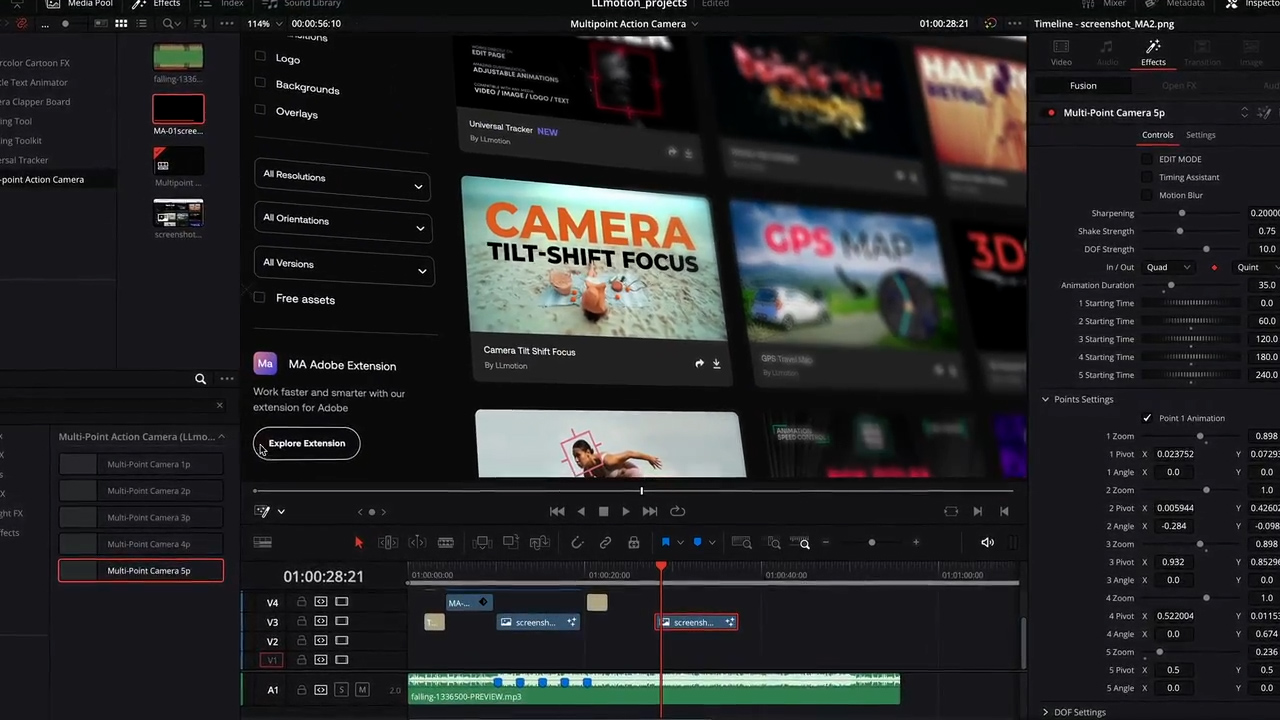
Task: Enable the Motion Blur checkbox
Action: (1147, 195)
